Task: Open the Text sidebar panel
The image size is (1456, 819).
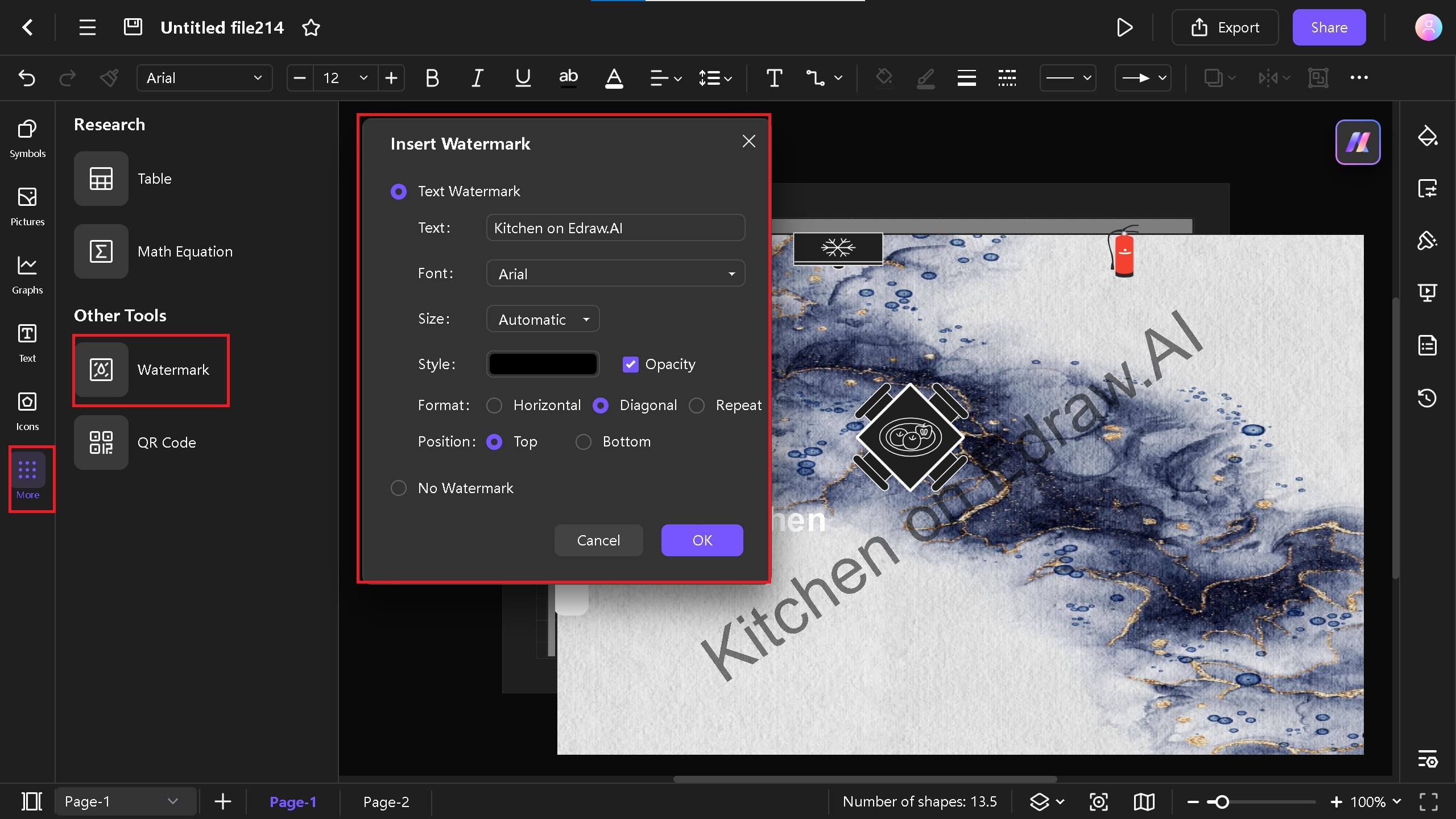Action: (x=27, y=344)
